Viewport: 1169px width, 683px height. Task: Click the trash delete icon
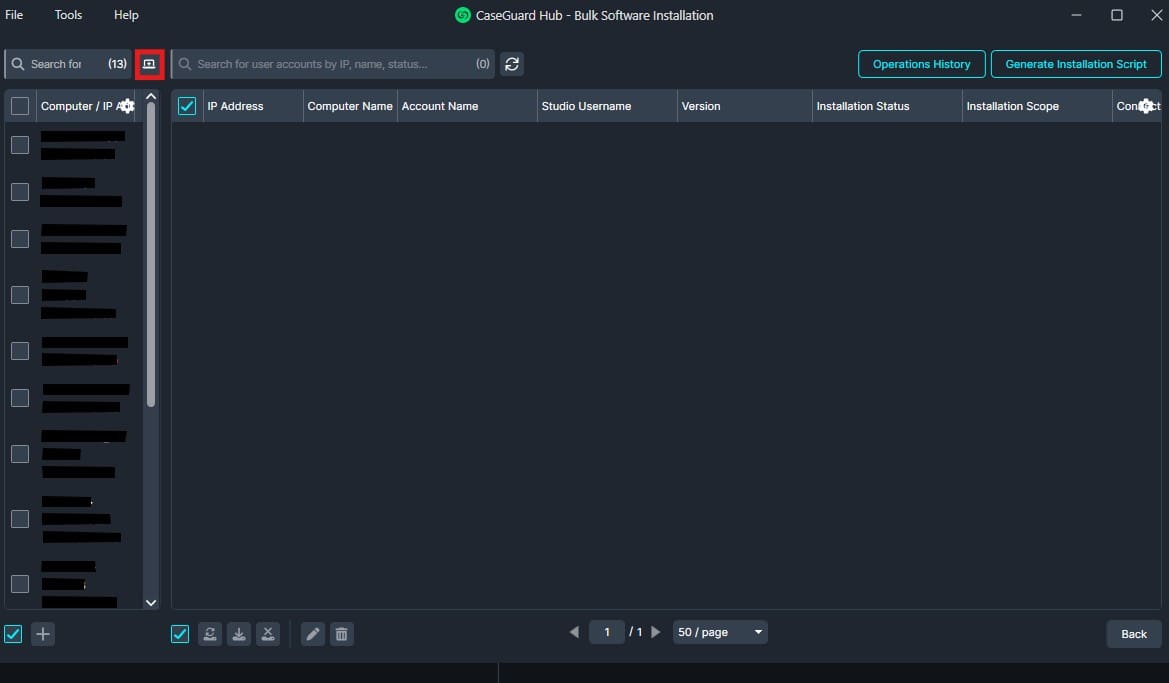(342, 634)
